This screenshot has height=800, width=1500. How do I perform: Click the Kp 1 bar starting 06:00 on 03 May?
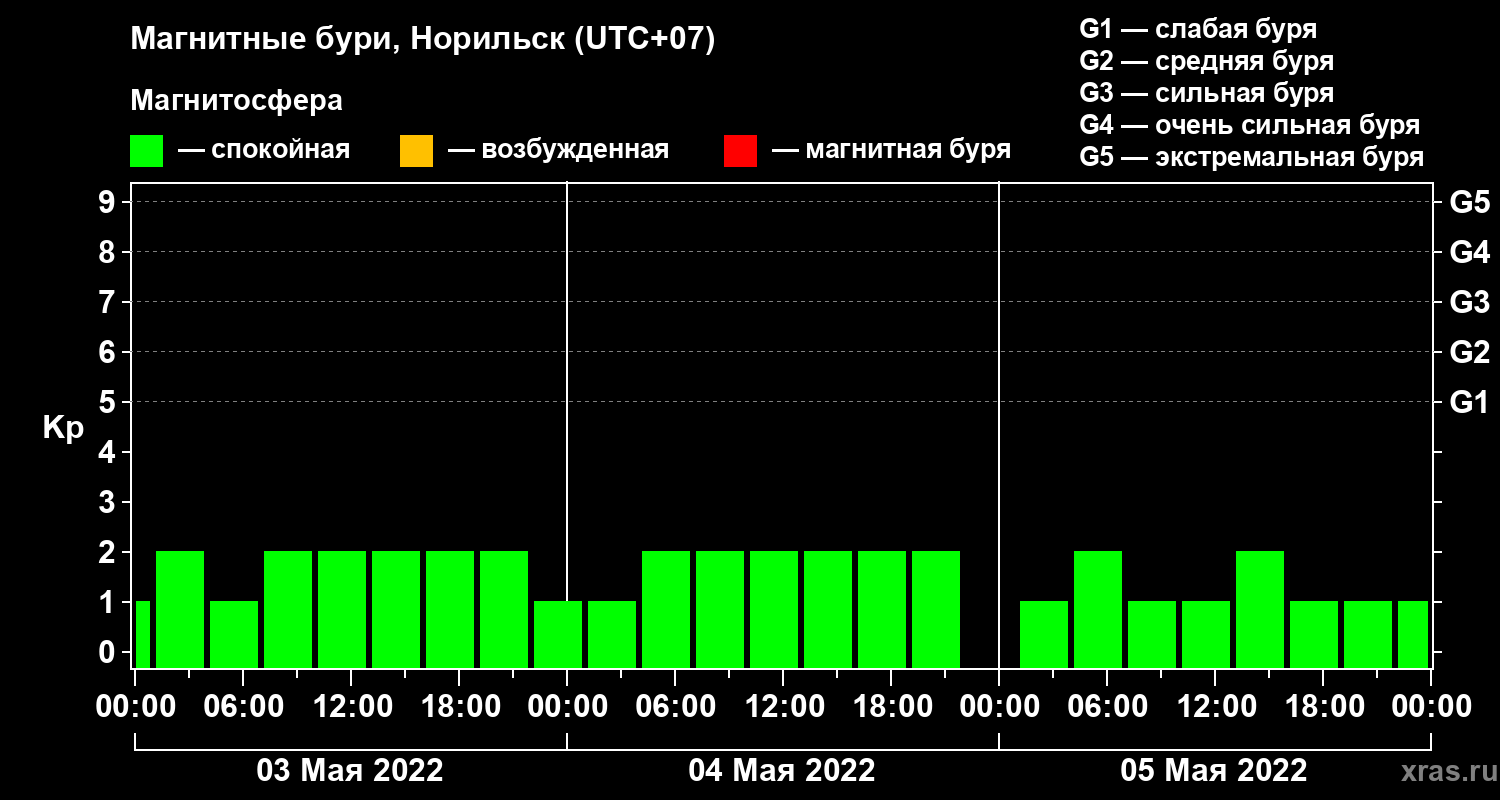[234, 634]
